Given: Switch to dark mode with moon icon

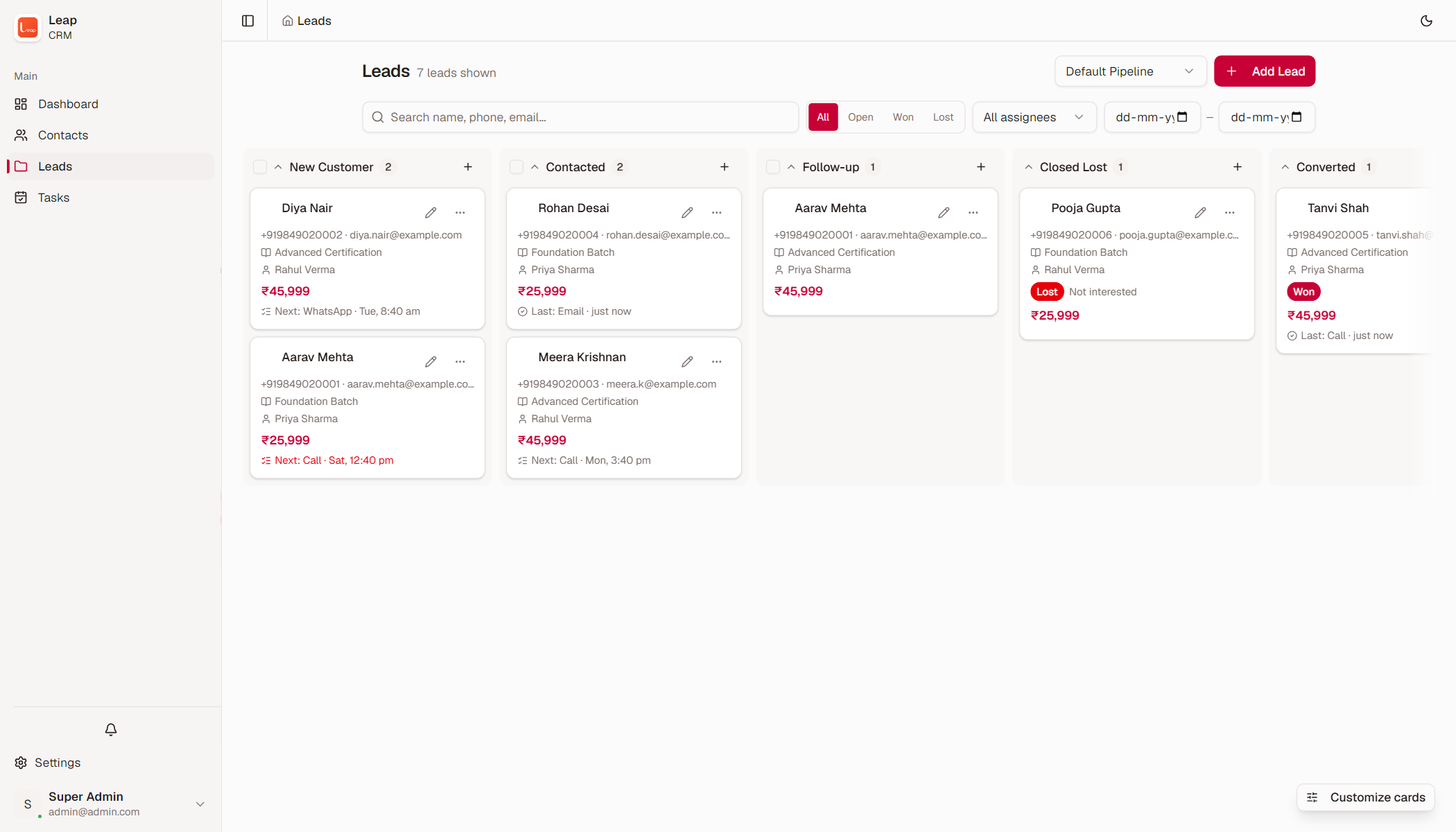Looking at the screenshot, I should (x=1426, y=21).
